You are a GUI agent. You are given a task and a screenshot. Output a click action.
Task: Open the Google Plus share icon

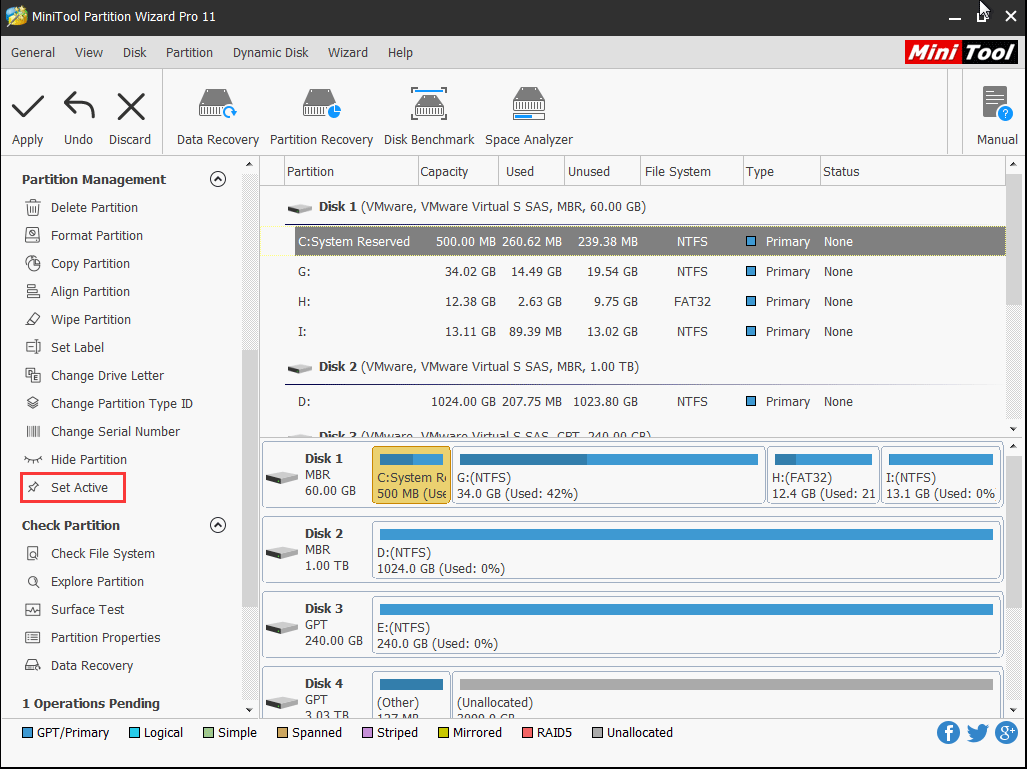(1007, 732)
